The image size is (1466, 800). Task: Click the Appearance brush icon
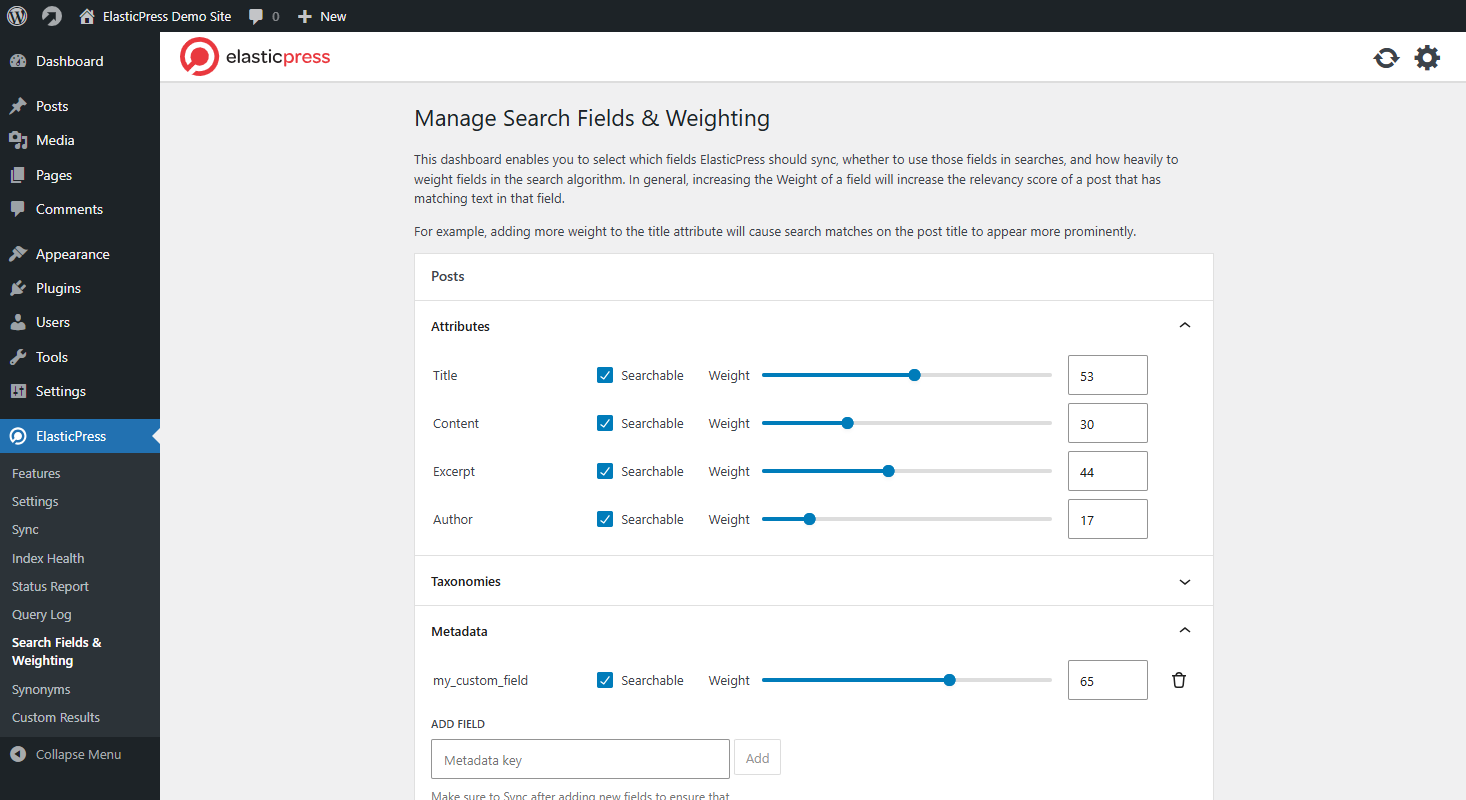(18, 254)
